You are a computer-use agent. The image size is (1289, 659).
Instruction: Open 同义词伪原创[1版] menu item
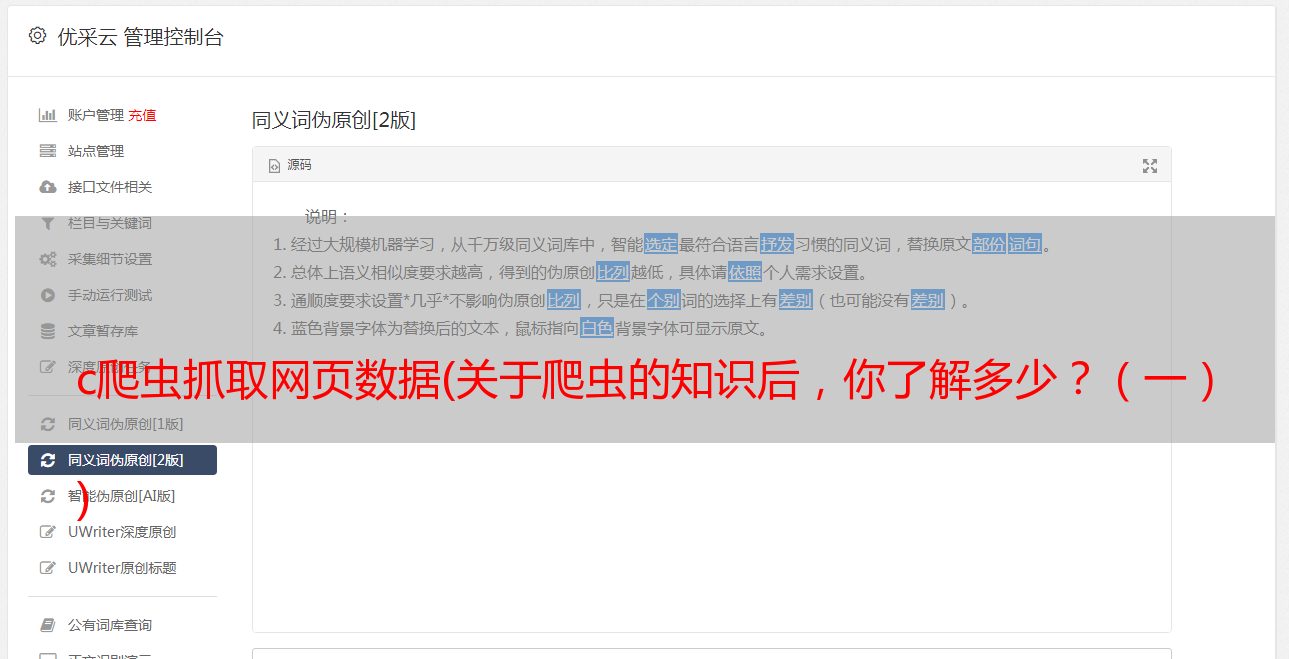(x=122, y=424)
